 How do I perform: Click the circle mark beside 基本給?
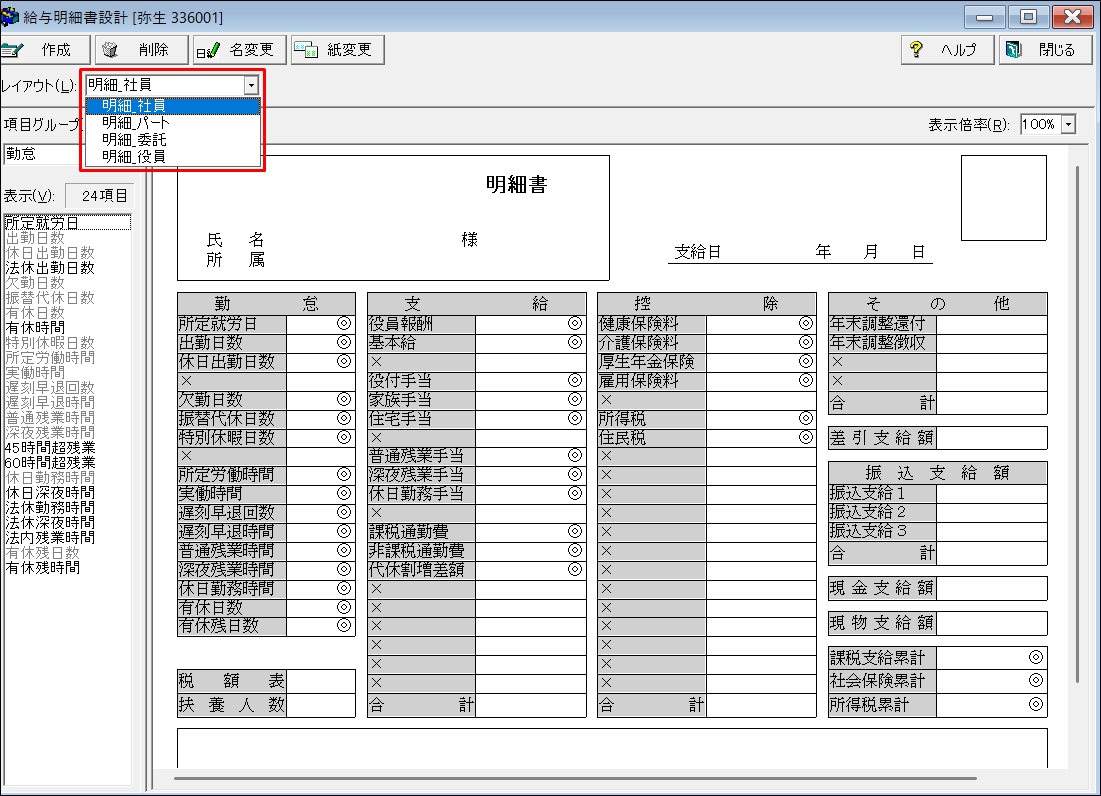click(574, 342)
